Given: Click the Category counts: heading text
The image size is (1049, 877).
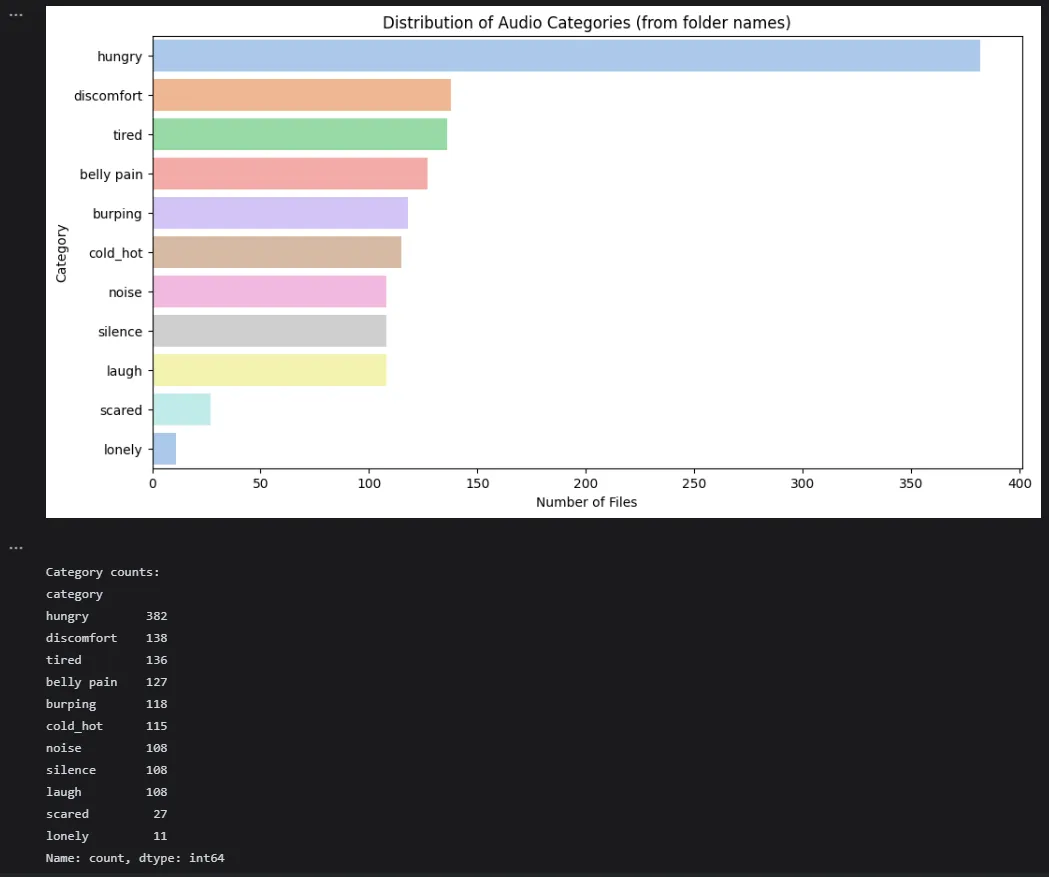Looking at the screenshot, I should (x=102, y=572).
